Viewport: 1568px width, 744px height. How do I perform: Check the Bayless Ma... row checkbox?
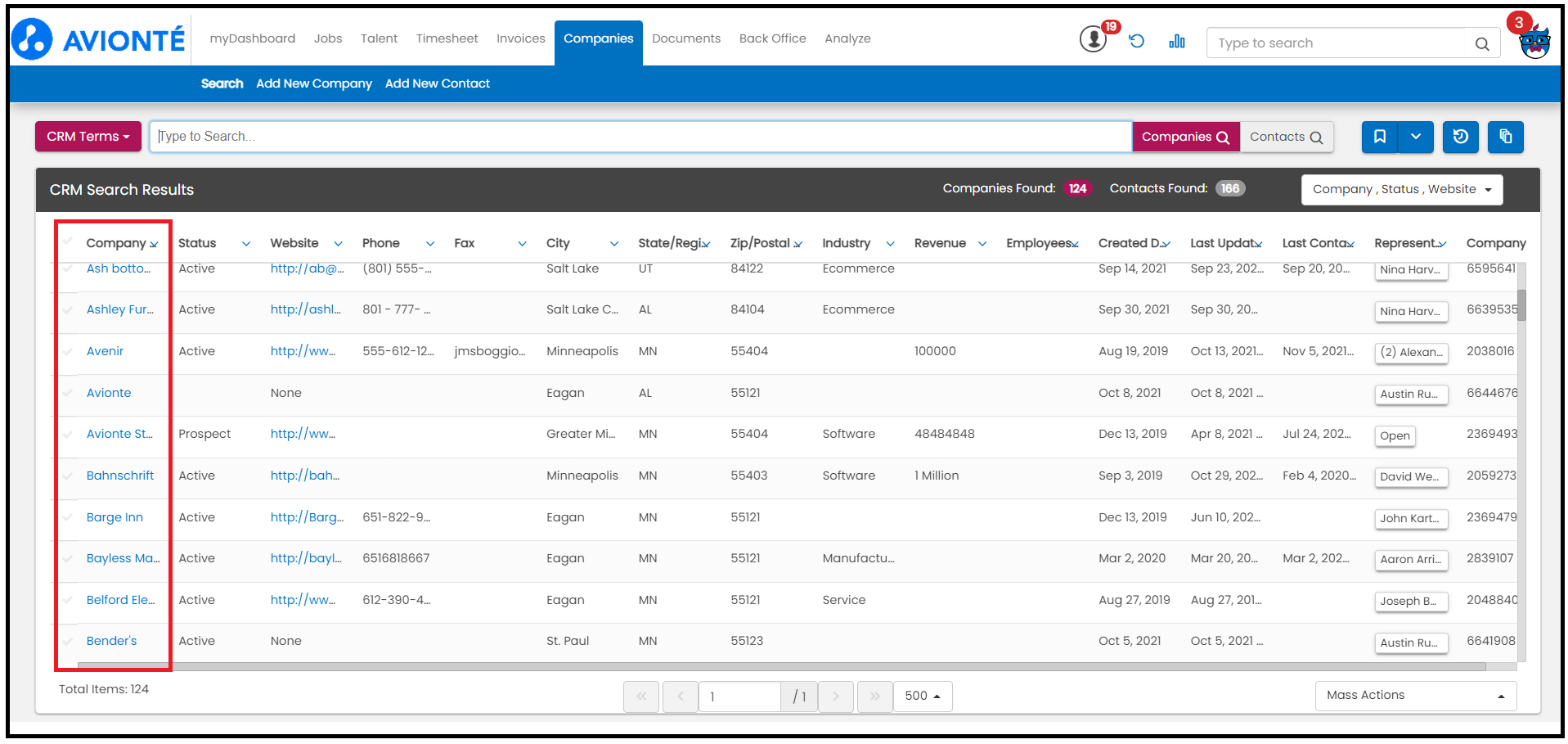(68, 558)
